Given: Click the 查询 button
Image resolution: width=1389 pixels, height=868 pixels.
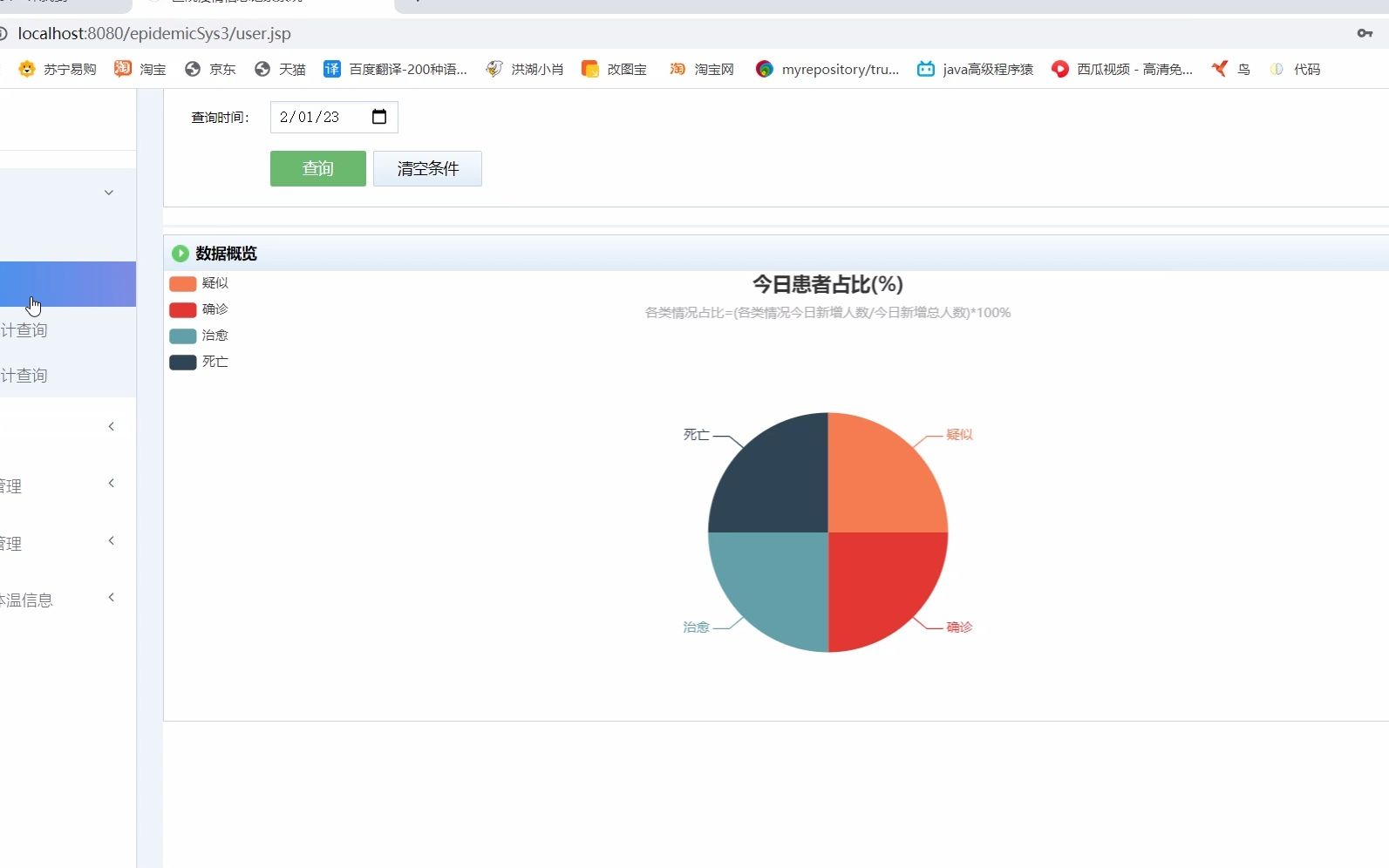Looking at the screenshot, I should pos(318,168).
